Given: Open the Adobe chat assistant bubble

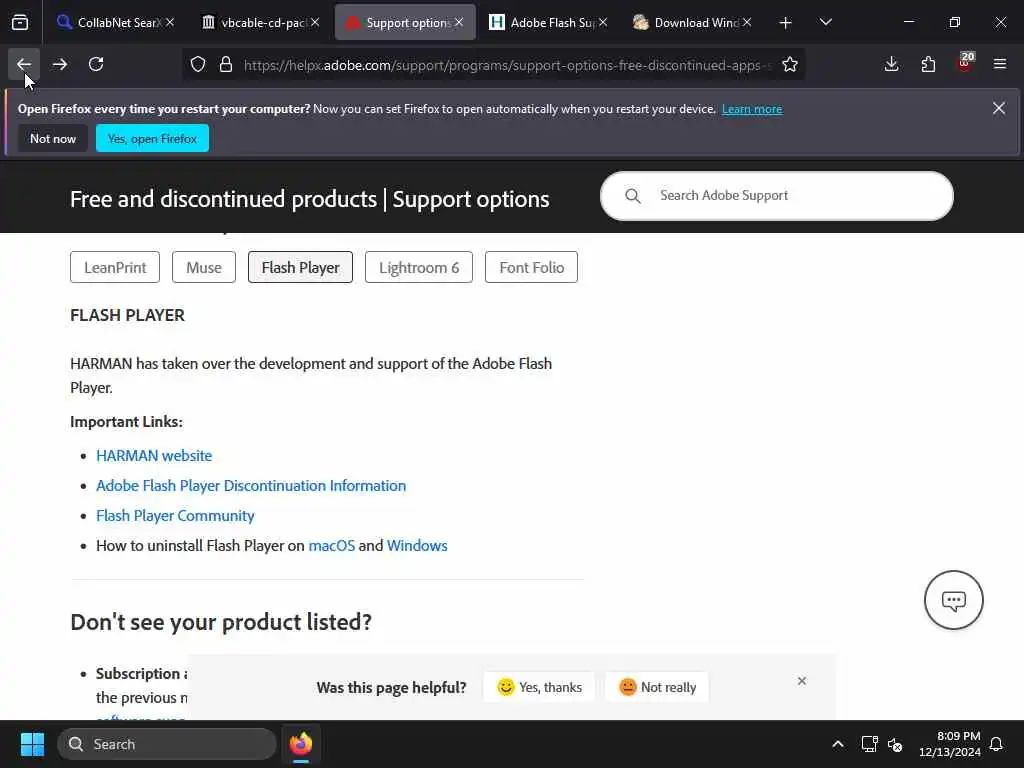Looking at the screenshot, I should tap(953, 600).
